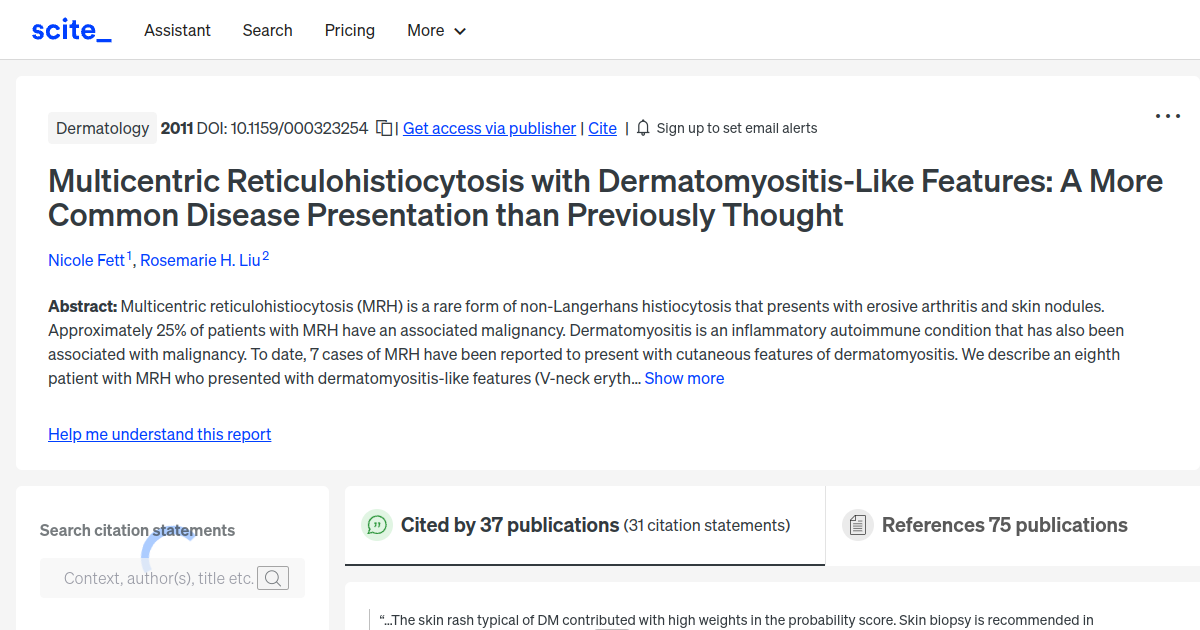This screenshot has height=630, width=1200.
Task: Click the magnifier icon in citation search box
Action: click(273, 578)
